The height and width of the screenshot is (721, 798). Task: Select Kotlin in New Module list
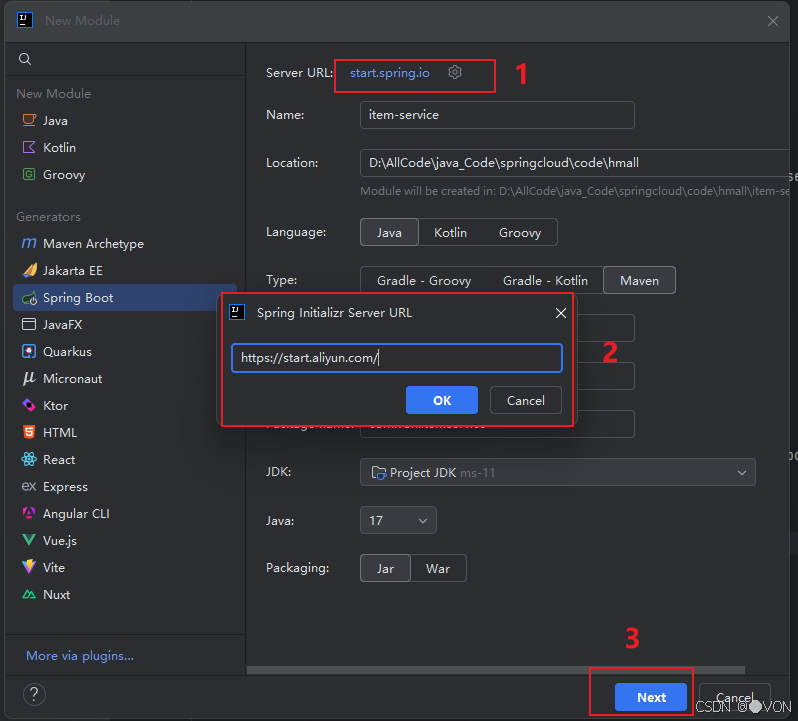(125, 148)
